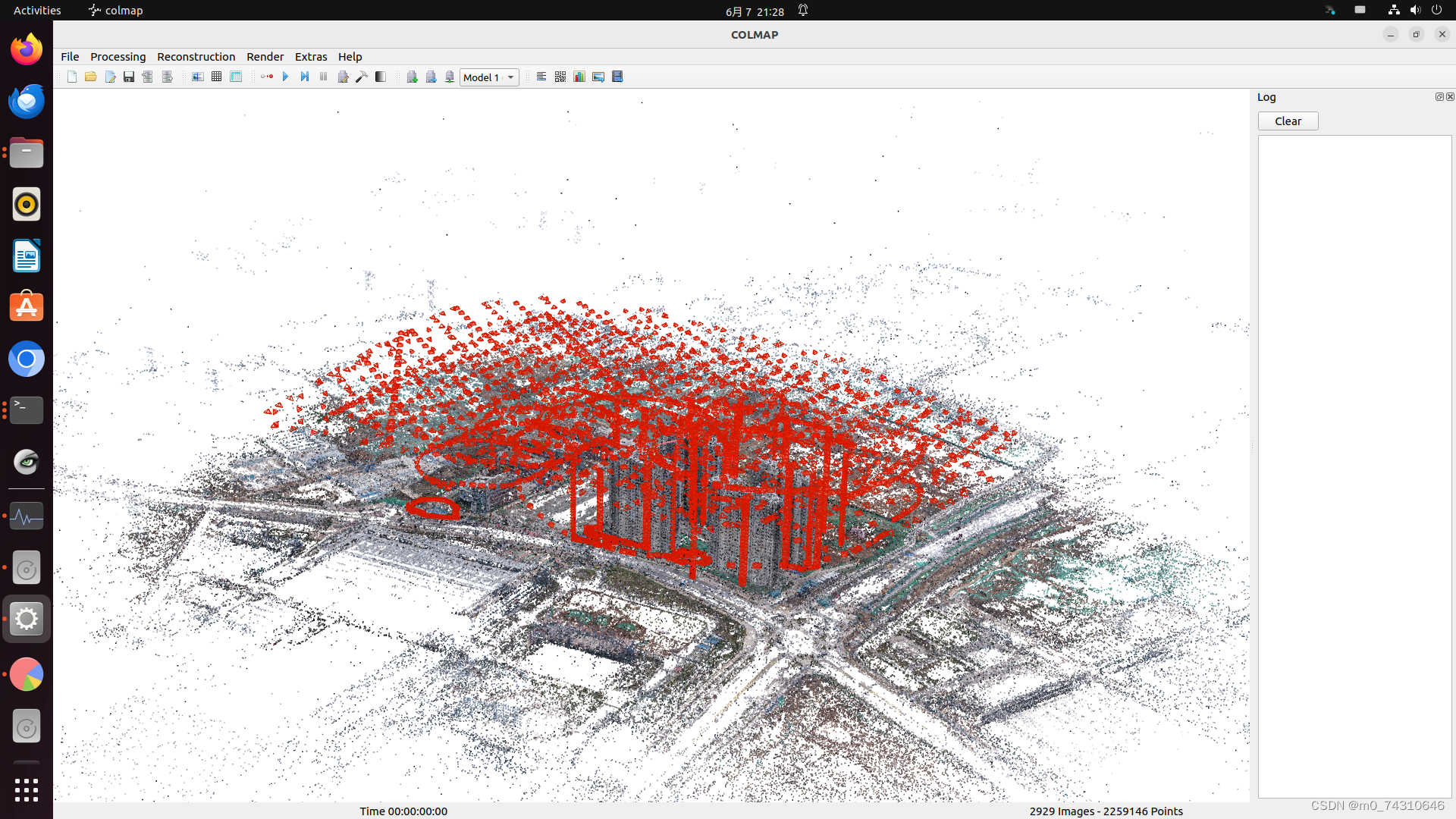Show match matrix via the QR-like icon
Screen dimensions: 1456x819
[560, 77]
